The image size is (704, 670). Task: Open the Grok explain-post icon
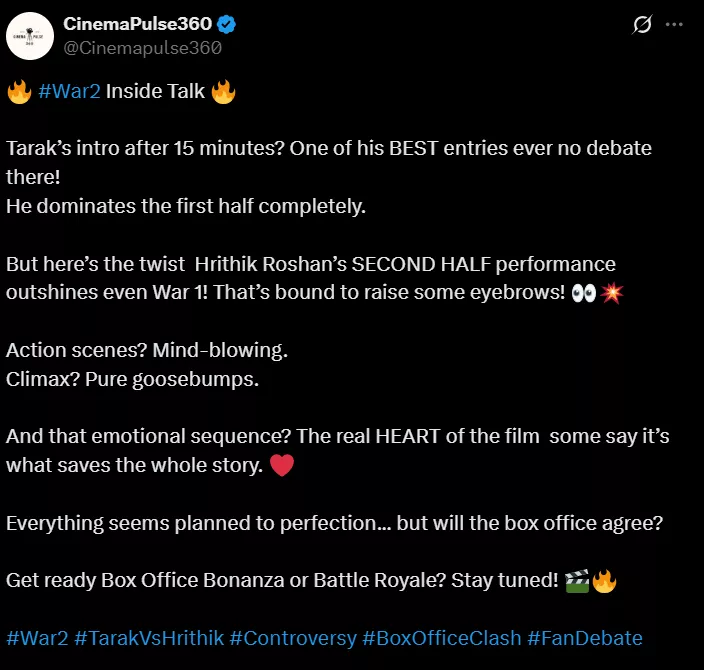pos(643,25)
